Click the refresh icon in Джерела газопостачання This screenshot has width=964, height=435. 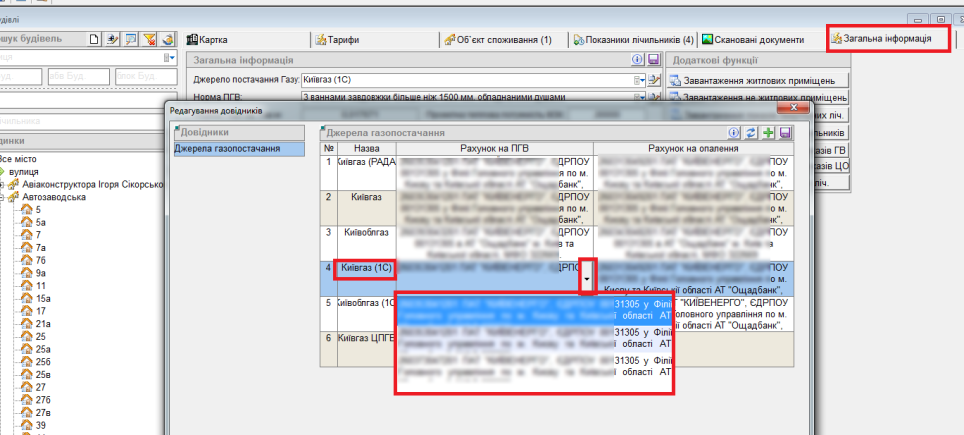(751, 132)
